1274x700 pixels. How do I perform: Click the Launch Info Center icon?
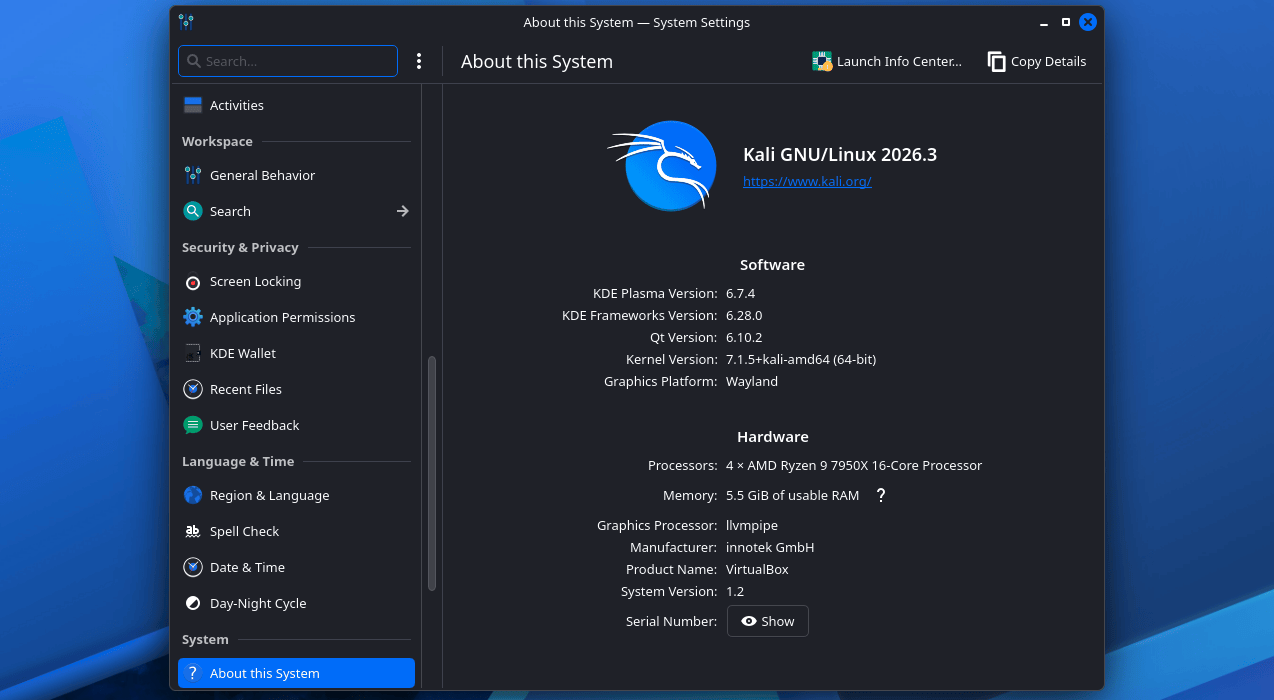pos(822,61)
